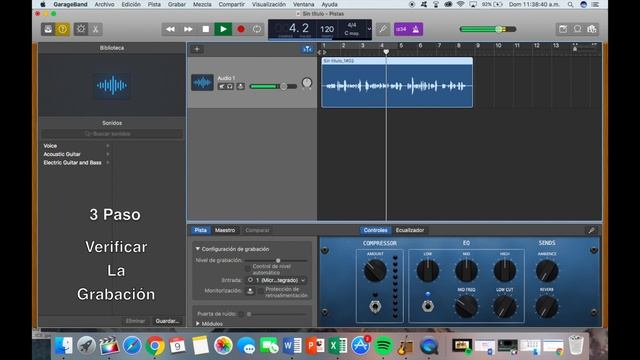Image resolution: width=640 pixels, height=360 pixels.
Task: Open the Mezcla menu
Action: 202,4
